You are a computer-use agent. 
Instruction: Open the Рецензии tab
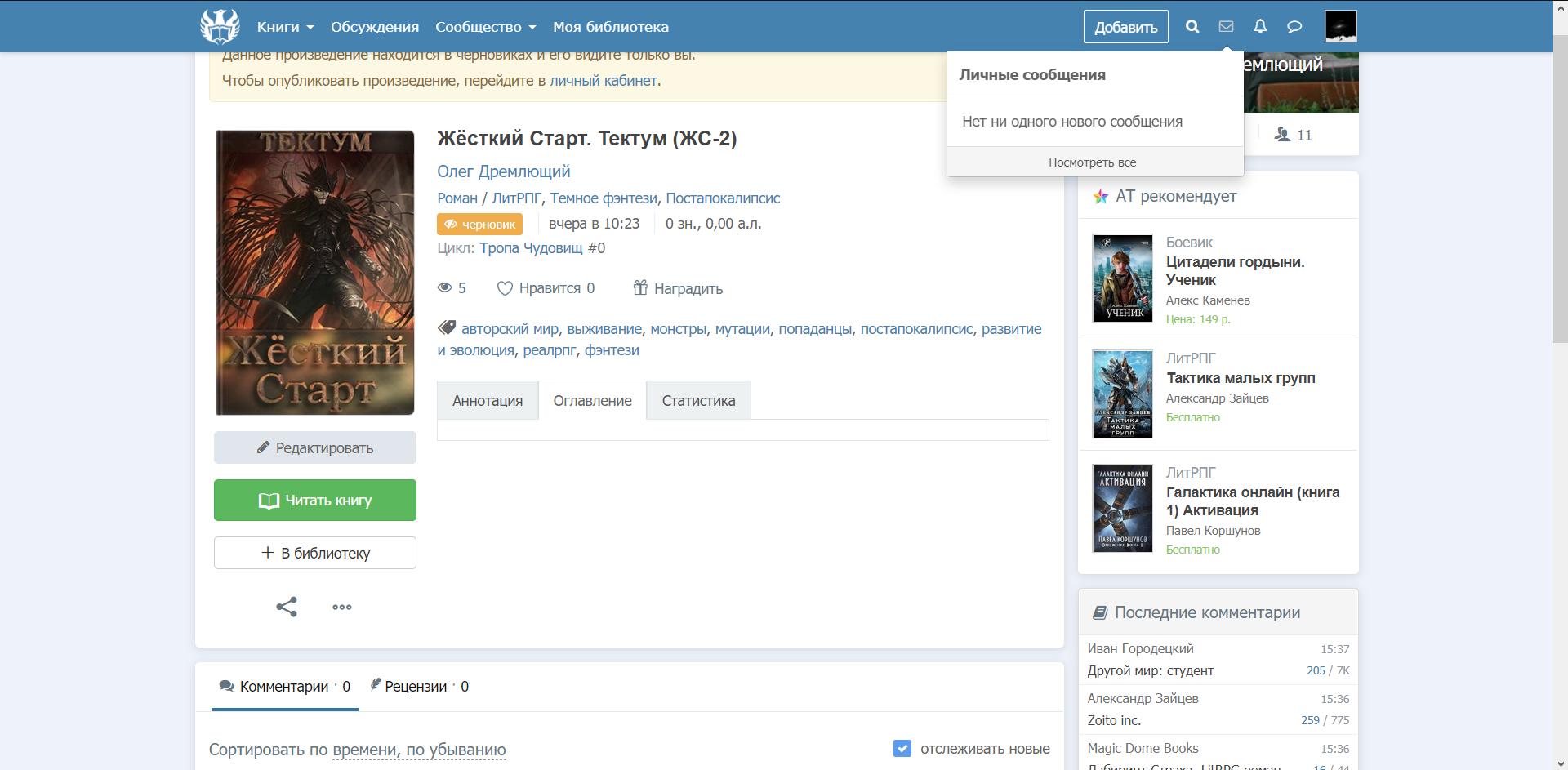[x=419, y=687]
